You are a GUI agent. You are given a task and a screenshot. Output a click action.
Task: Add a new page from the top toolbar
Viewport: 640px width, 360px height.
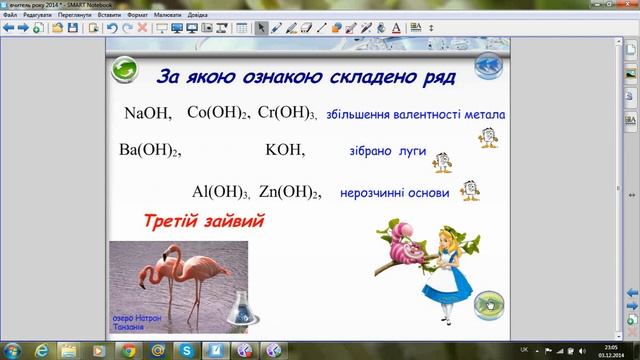click(38, 28)
